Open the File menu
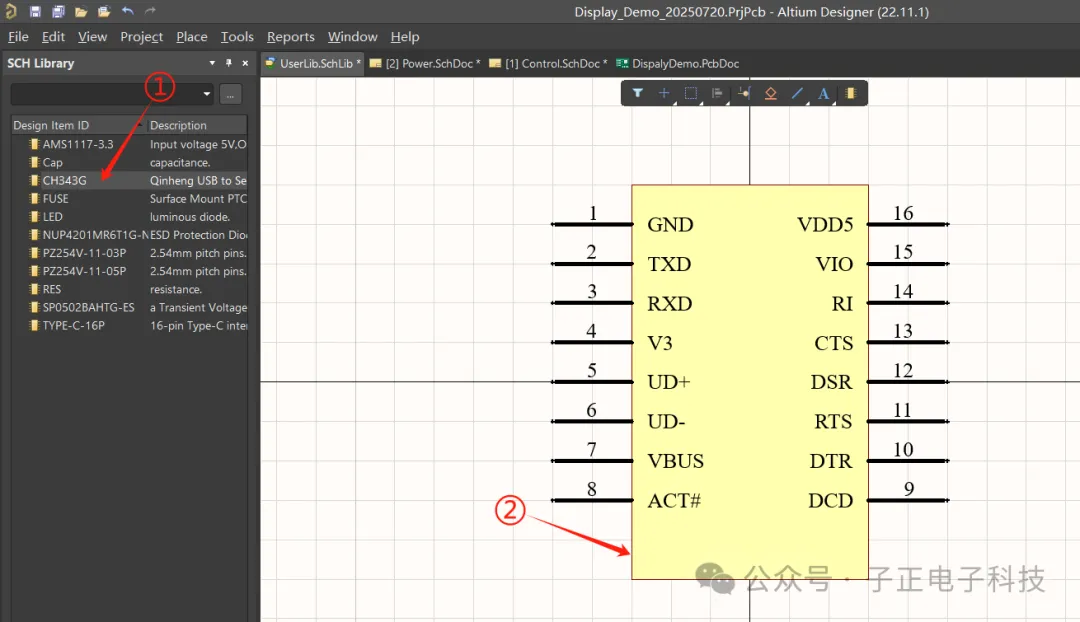The height and width of the screenshot is (622, 1080). click(x=18, y=37)
